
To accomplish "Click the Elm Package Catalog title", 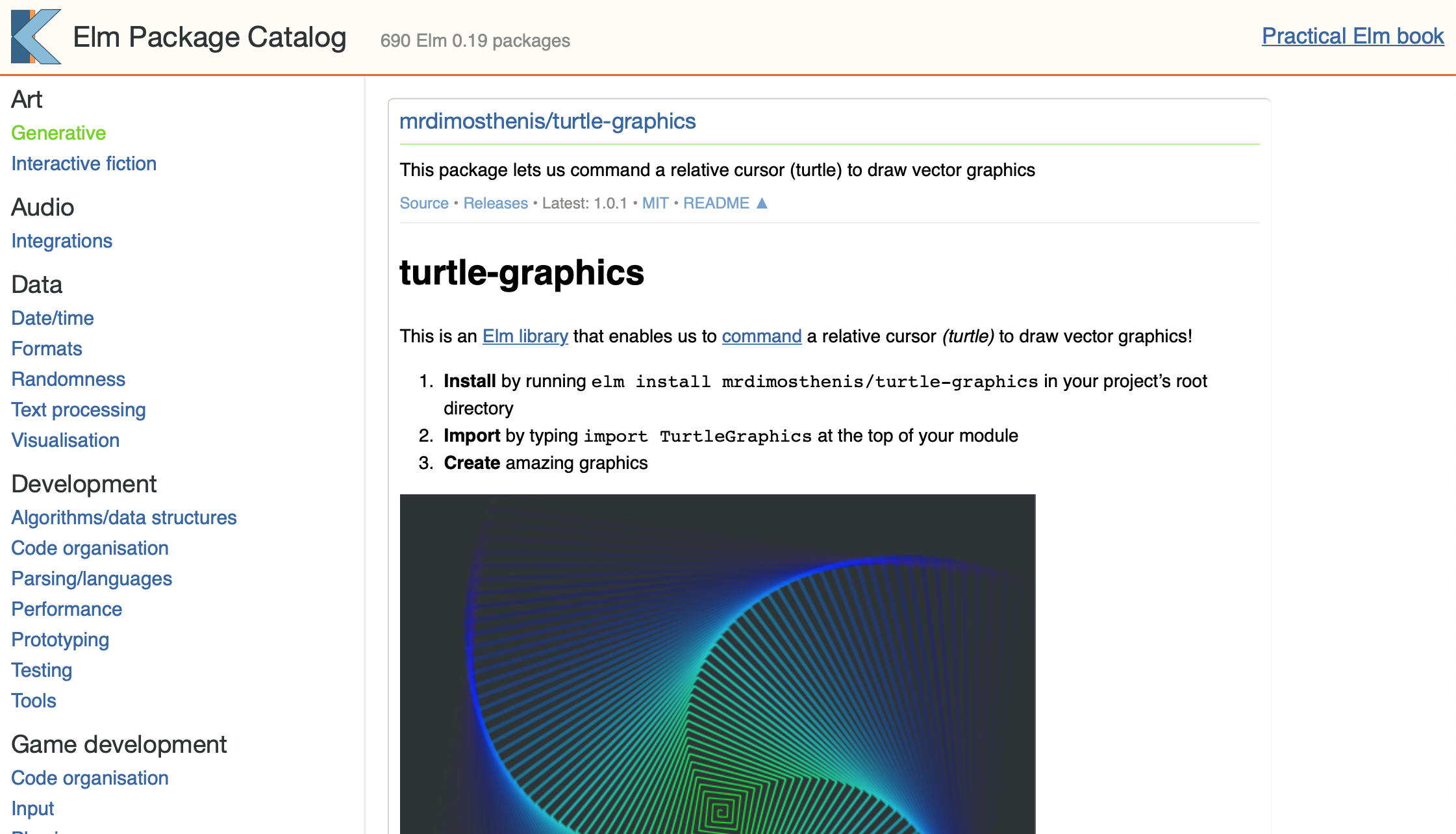I will click(x=210, y=37).
